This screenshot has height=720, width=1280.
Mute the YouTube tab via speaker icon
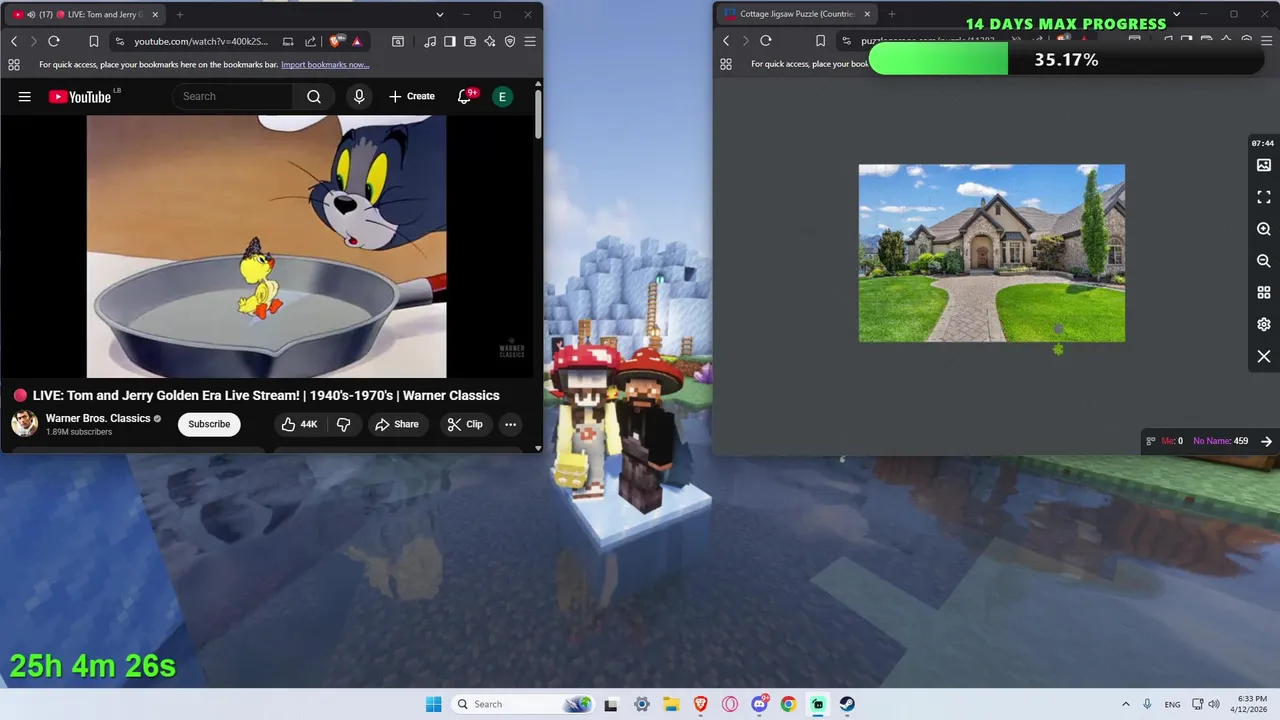[30, 15]
